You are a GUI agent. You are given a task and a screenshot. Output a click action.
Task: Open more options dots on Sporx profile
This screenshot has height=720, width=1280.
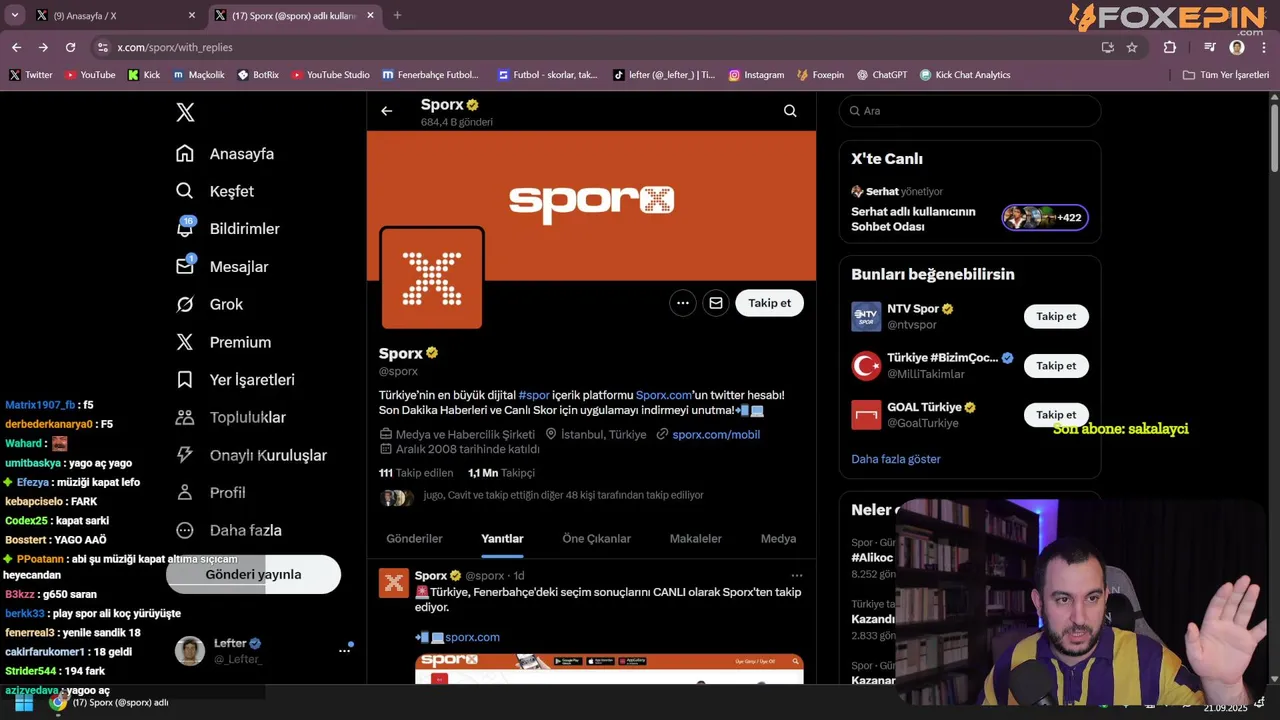683,303
